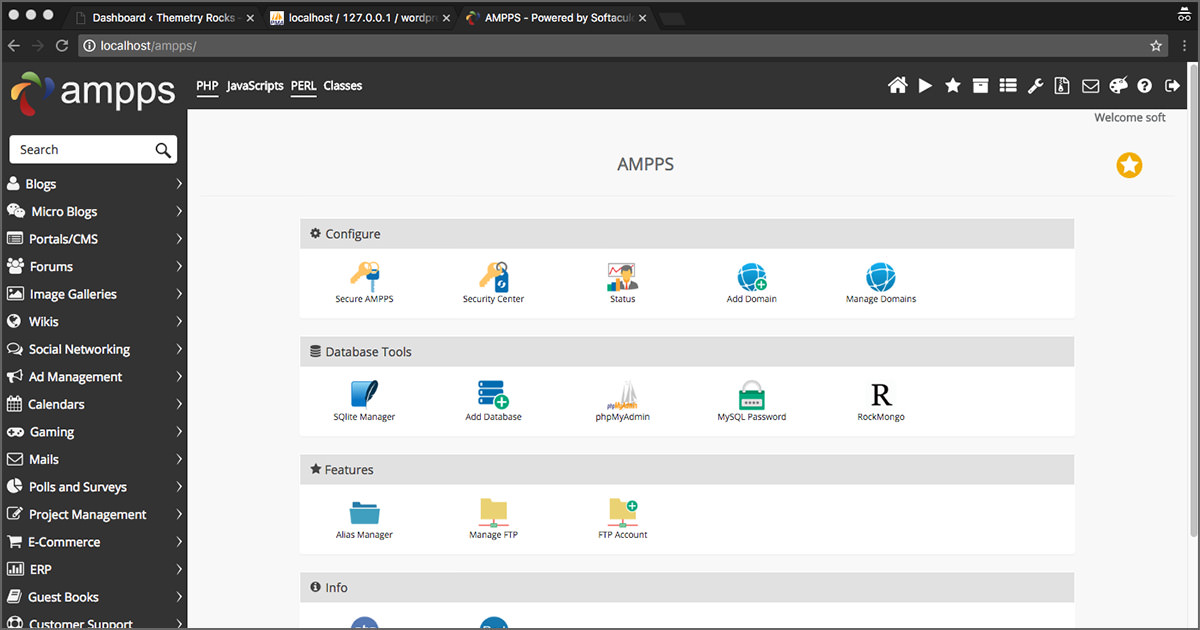Select the wrench settings icon in top toolbar
Screen dimensions: 1200x630
tap(1035, 86)
